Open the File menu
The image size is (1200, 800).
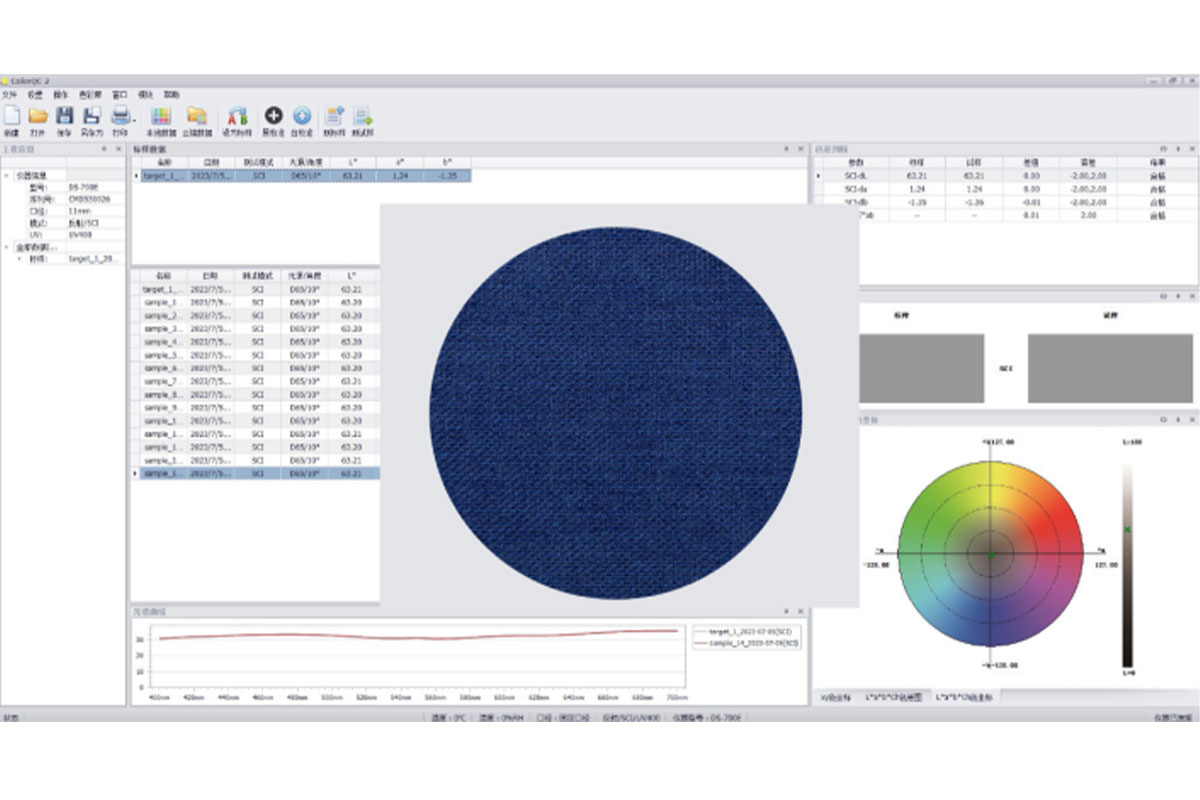[x=9, y=94]
